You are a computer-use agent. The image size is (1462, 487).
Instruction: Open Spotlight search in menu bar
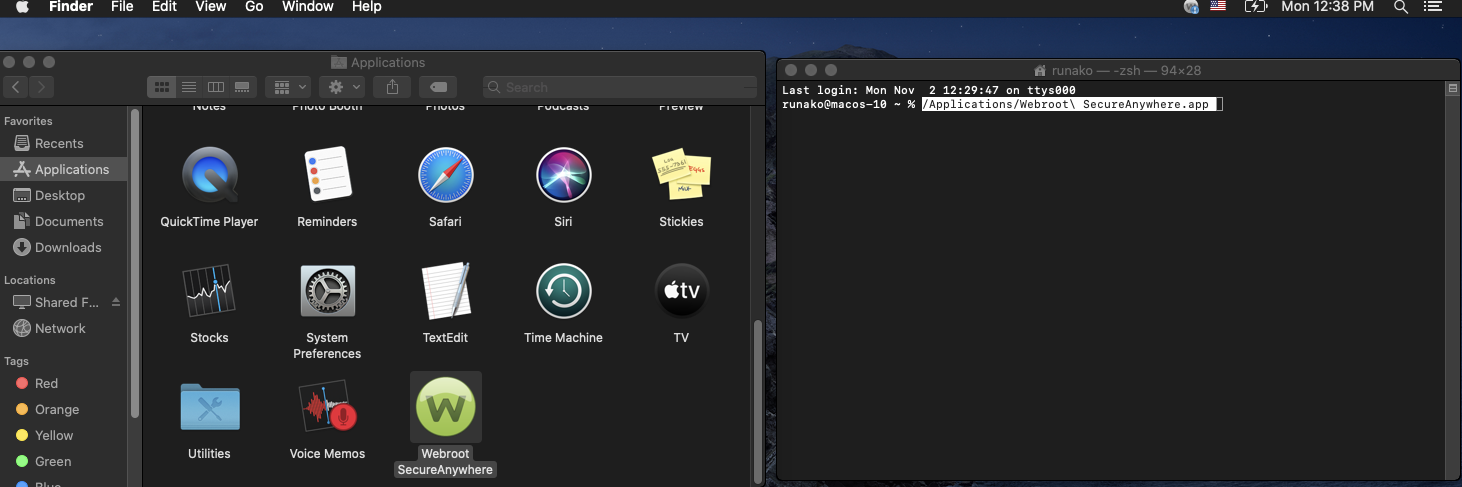1401,7
